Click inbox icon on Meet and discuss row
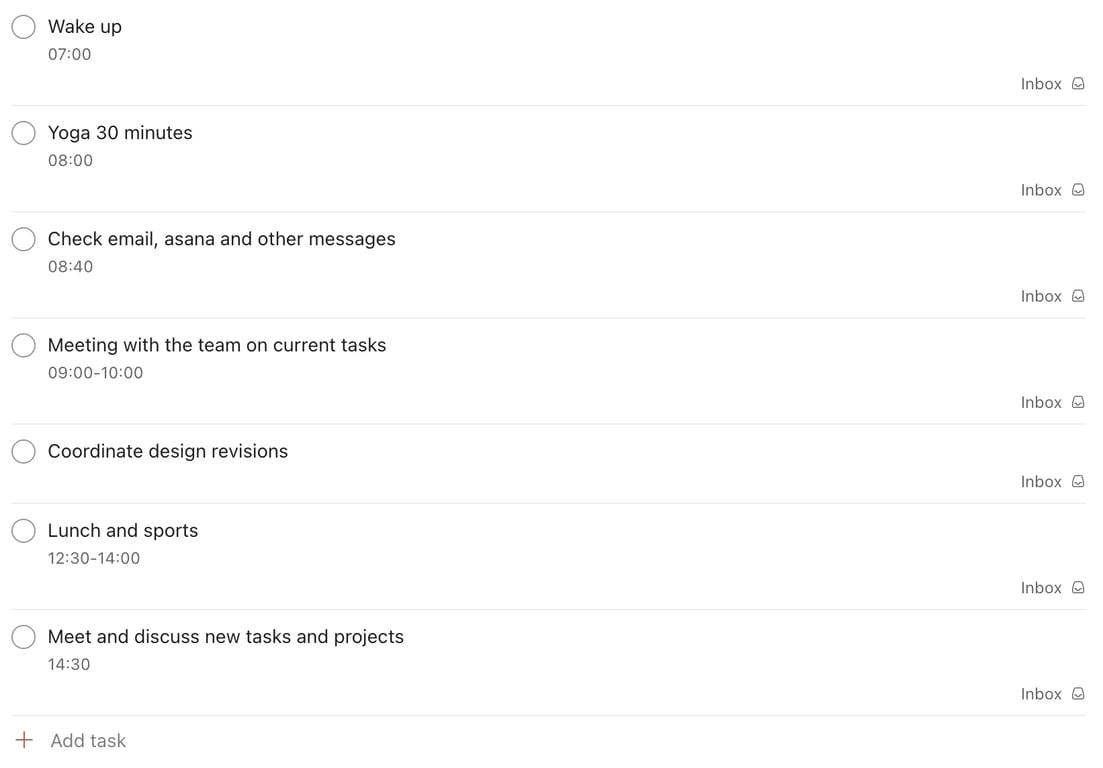This screenshot has height=768, width=1103. coord(1078,694)
